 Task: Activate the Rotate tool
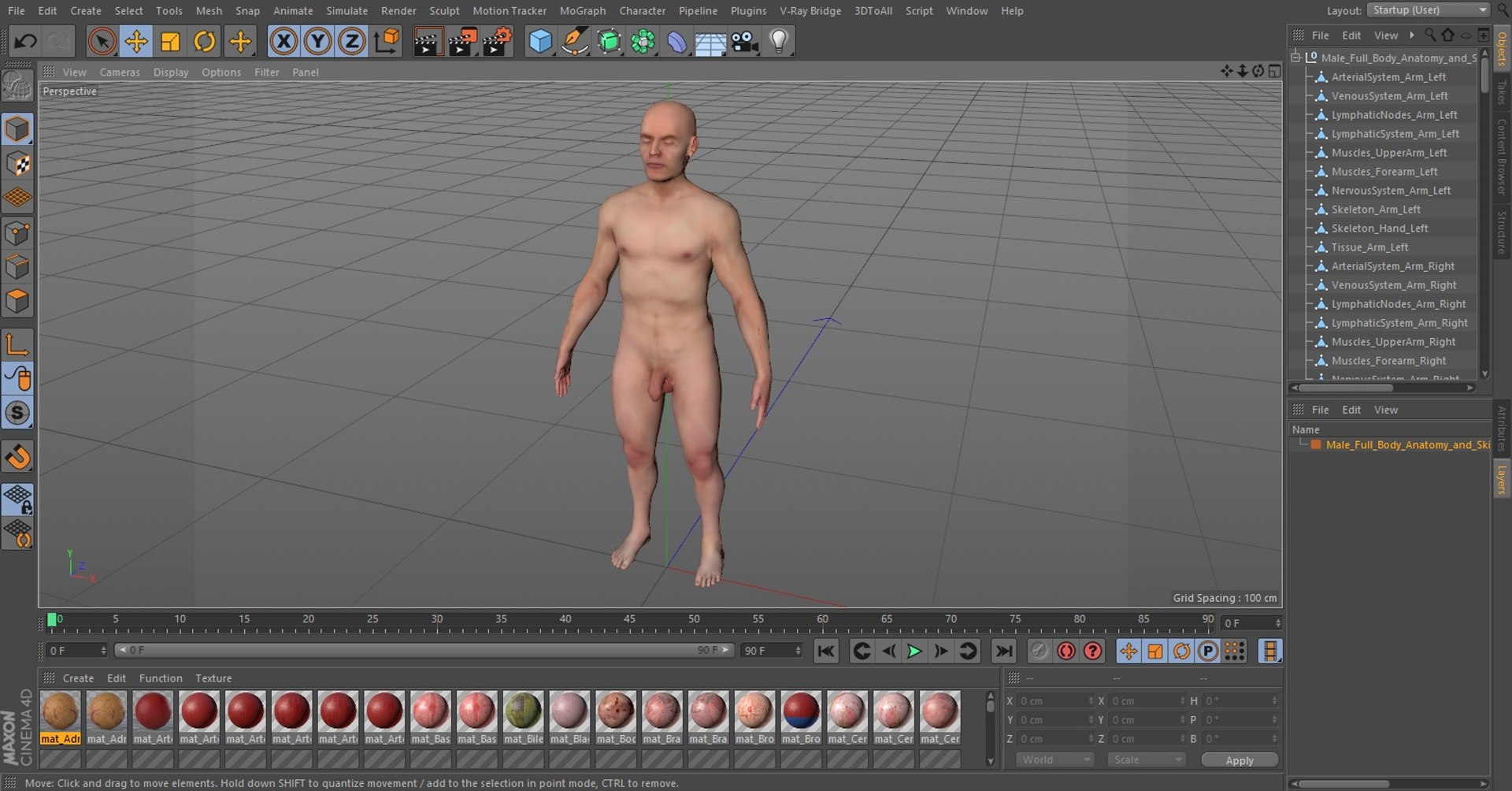coord(205,41)
